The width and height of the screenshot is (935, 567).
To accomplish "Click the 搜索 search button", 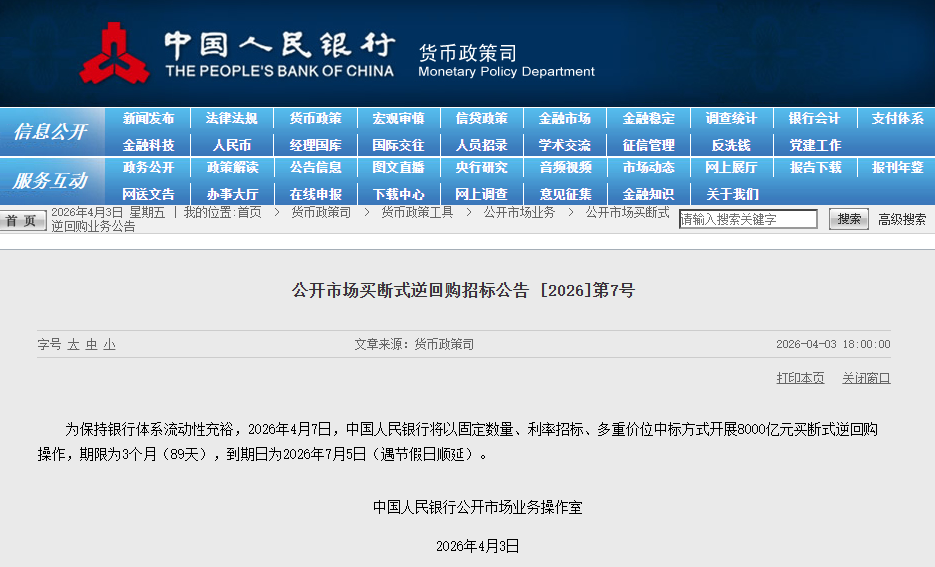I will 849,219.
